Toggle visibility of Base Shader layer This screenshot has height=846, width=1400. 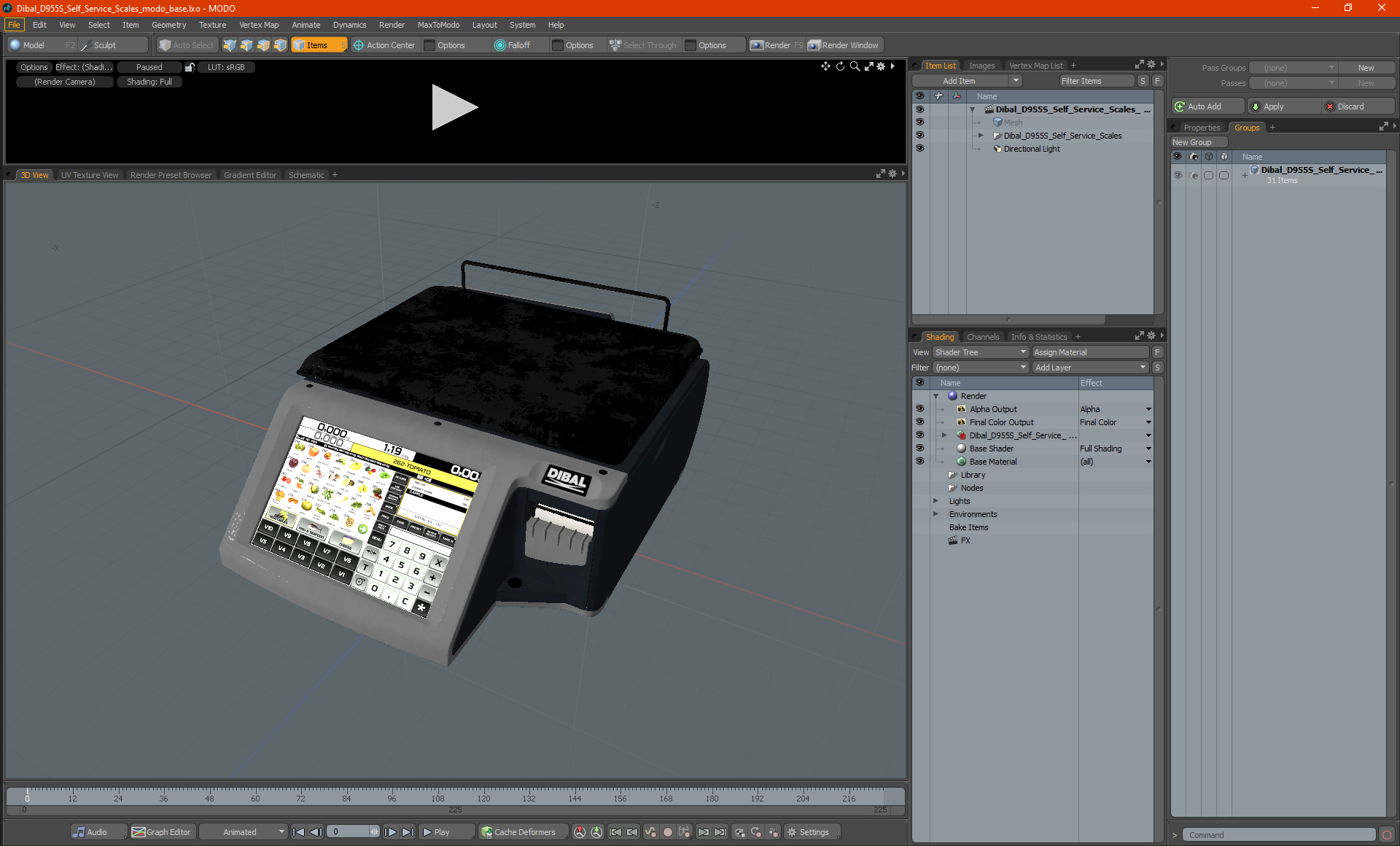pos(919,449)
